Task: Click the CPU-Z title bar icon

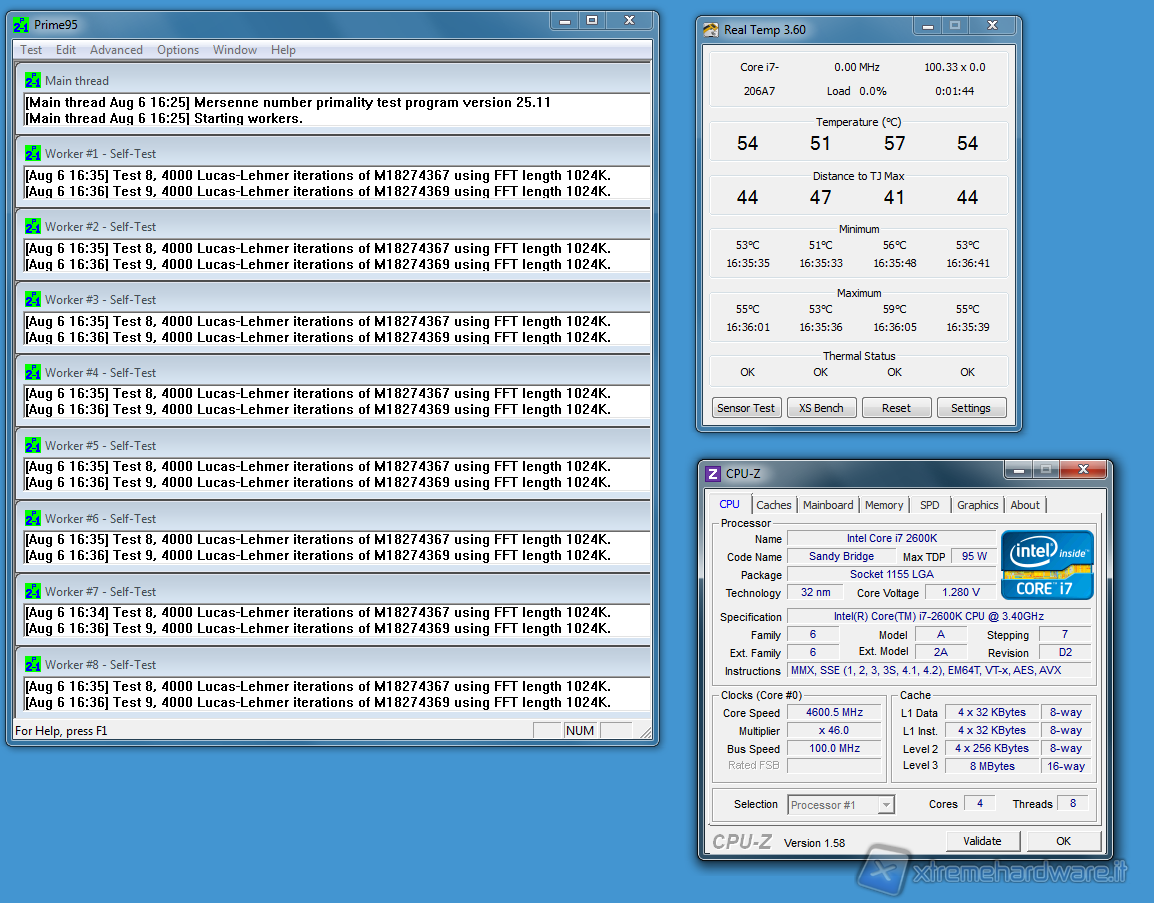Action: [713, 474]
